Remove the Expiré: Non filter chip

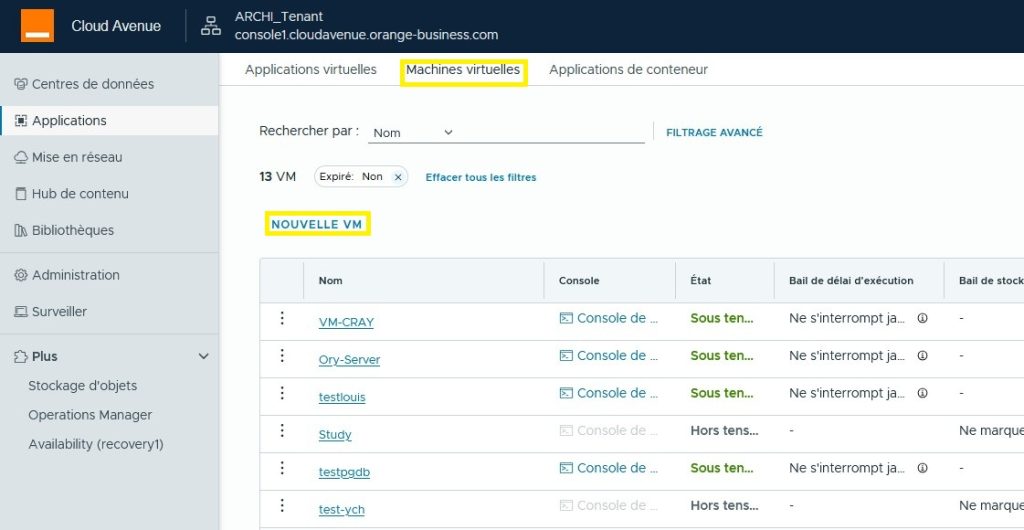398,177
